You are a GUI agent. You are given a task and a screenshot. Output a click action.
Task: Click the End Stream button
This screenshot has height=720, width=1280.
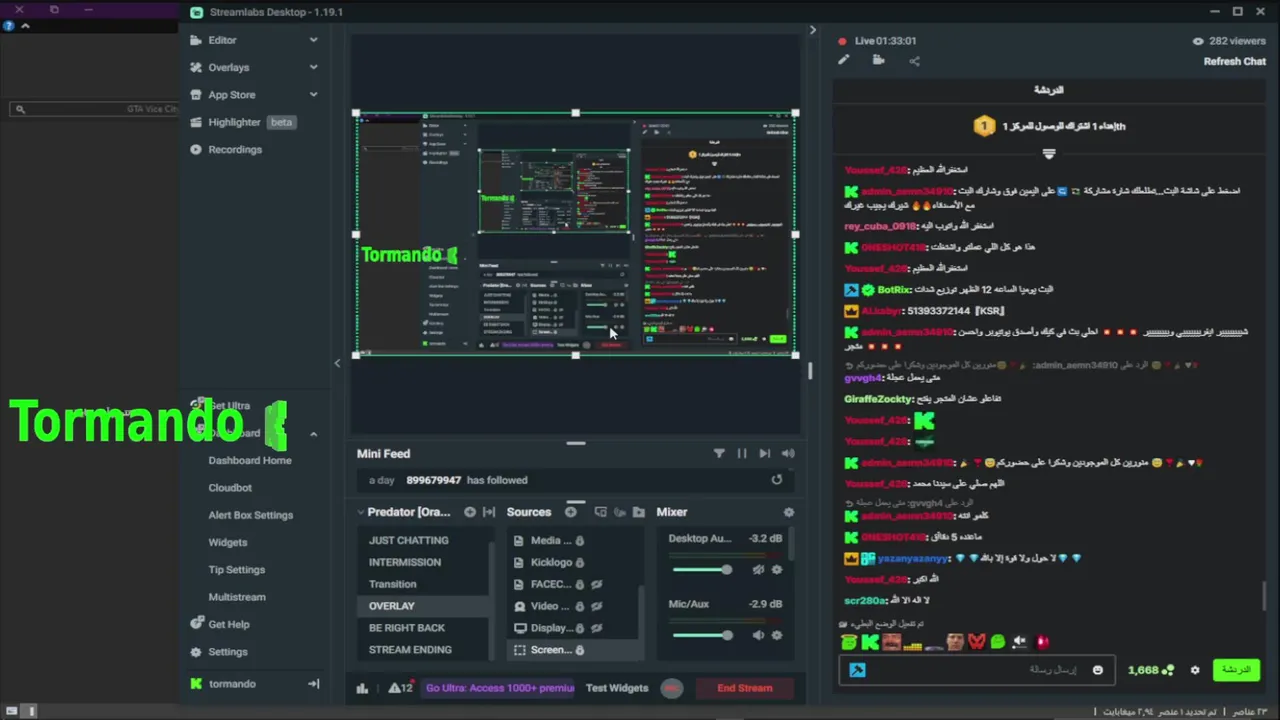[744, 688]
